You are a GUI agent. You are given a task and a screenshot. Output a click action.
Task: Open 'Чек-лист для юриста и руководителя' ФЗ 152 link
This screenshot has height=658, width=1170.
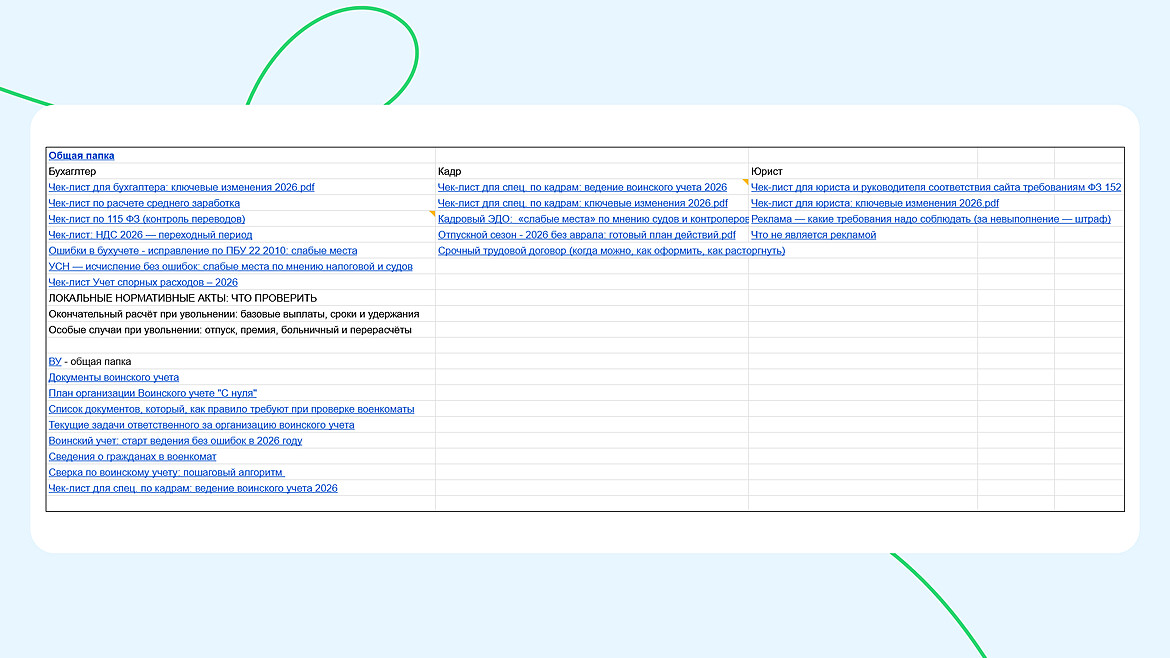[936, 187]
